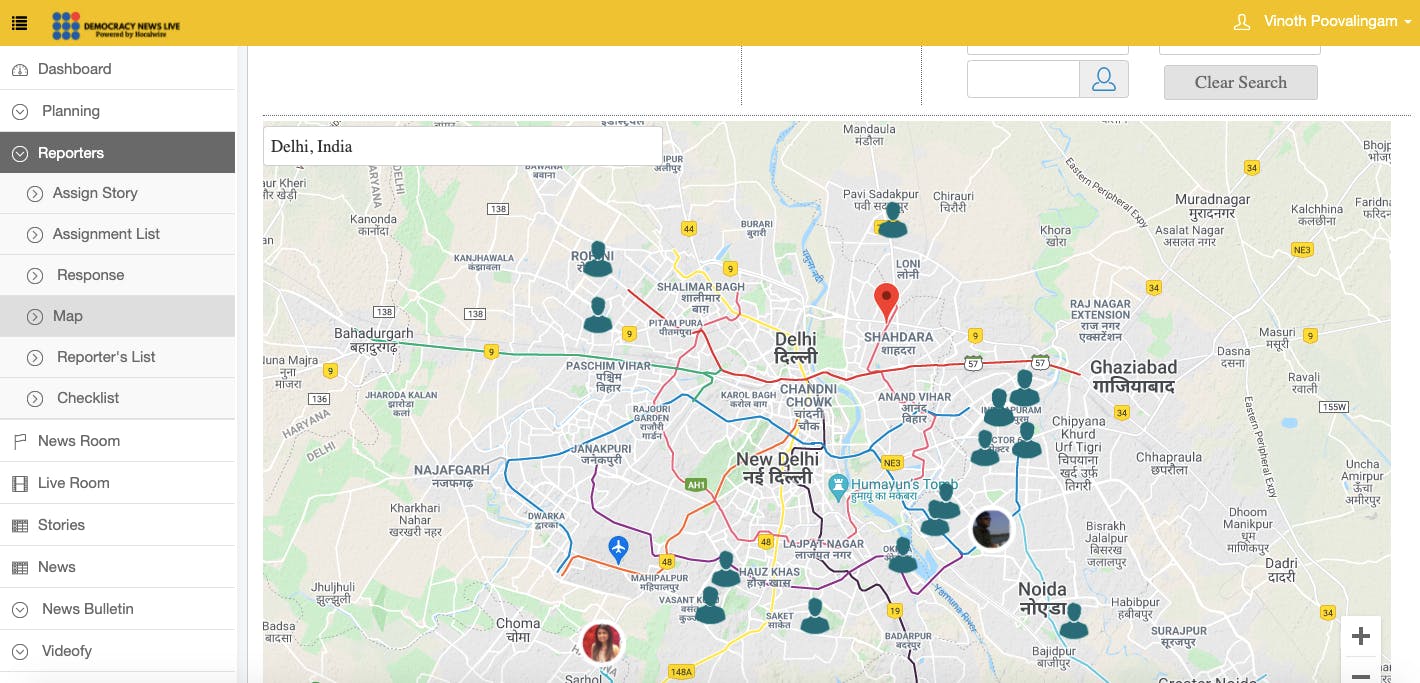Viewport: 1420px width, 683px height.
Task: Click the News Room flag icon
Action: (x=20, y=441)
